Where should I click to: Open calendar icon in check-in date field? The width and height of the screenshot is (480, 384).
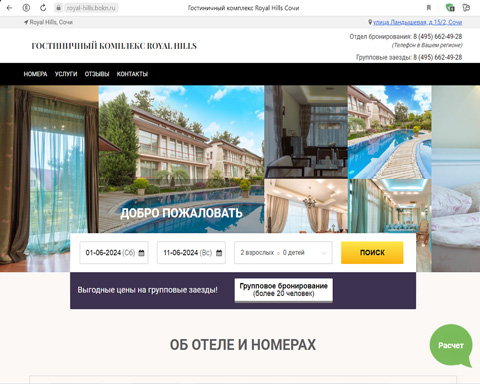[x=141, y=253]
